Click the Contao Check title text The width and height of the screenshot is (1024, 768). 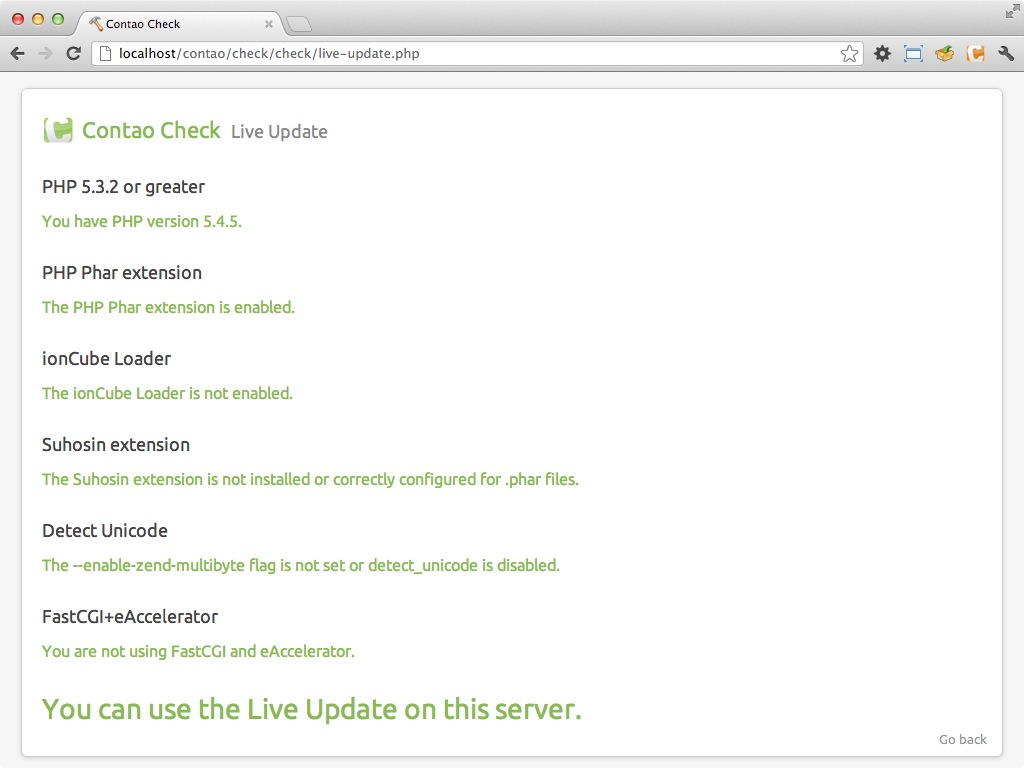(151, 130)
